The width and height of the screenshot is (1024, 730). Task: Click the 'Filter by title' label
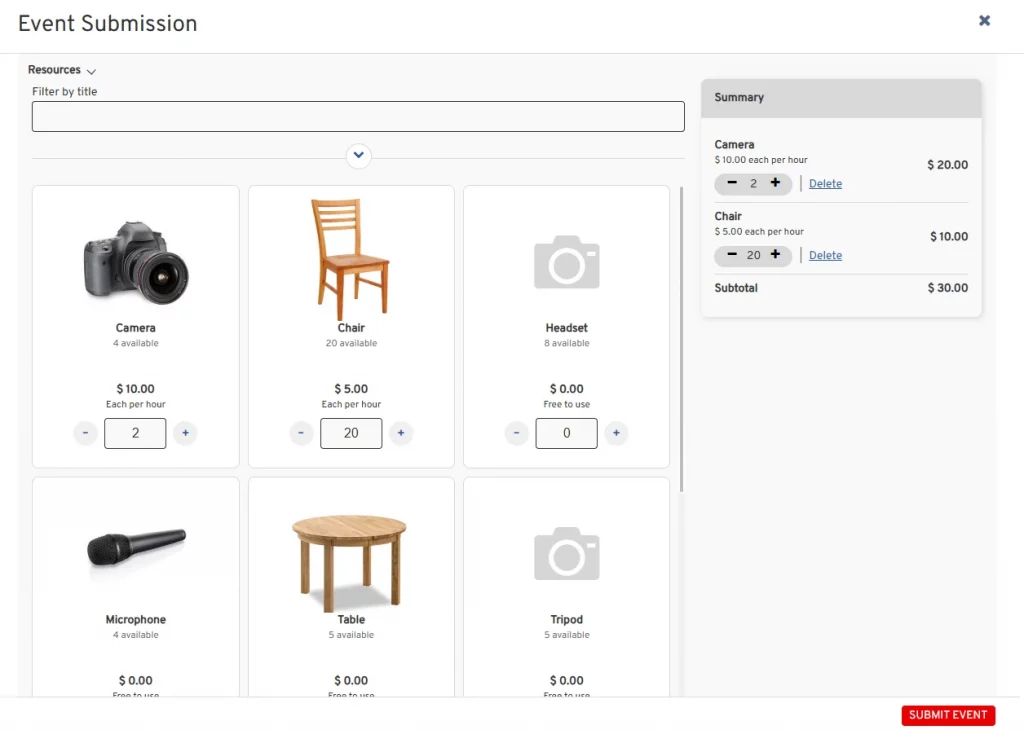tap(65, 92)
